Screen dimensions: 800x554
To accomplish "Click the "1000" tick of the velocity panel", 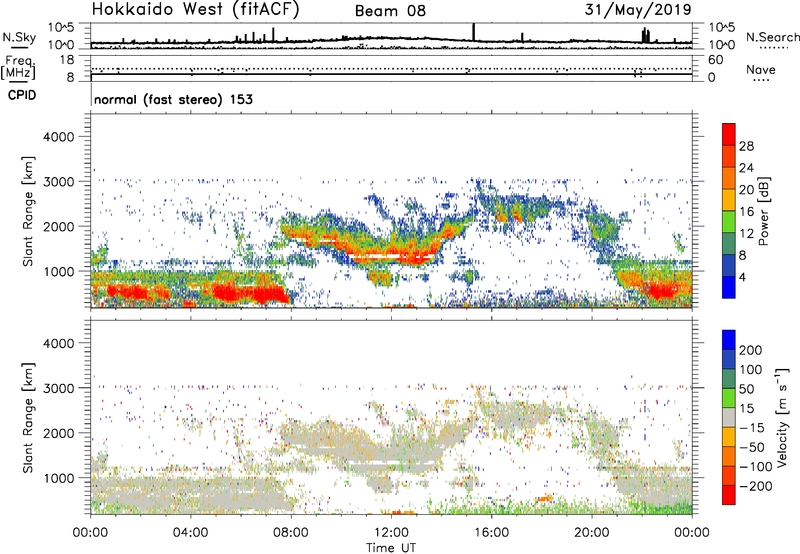I will click(x=58, y=478).
